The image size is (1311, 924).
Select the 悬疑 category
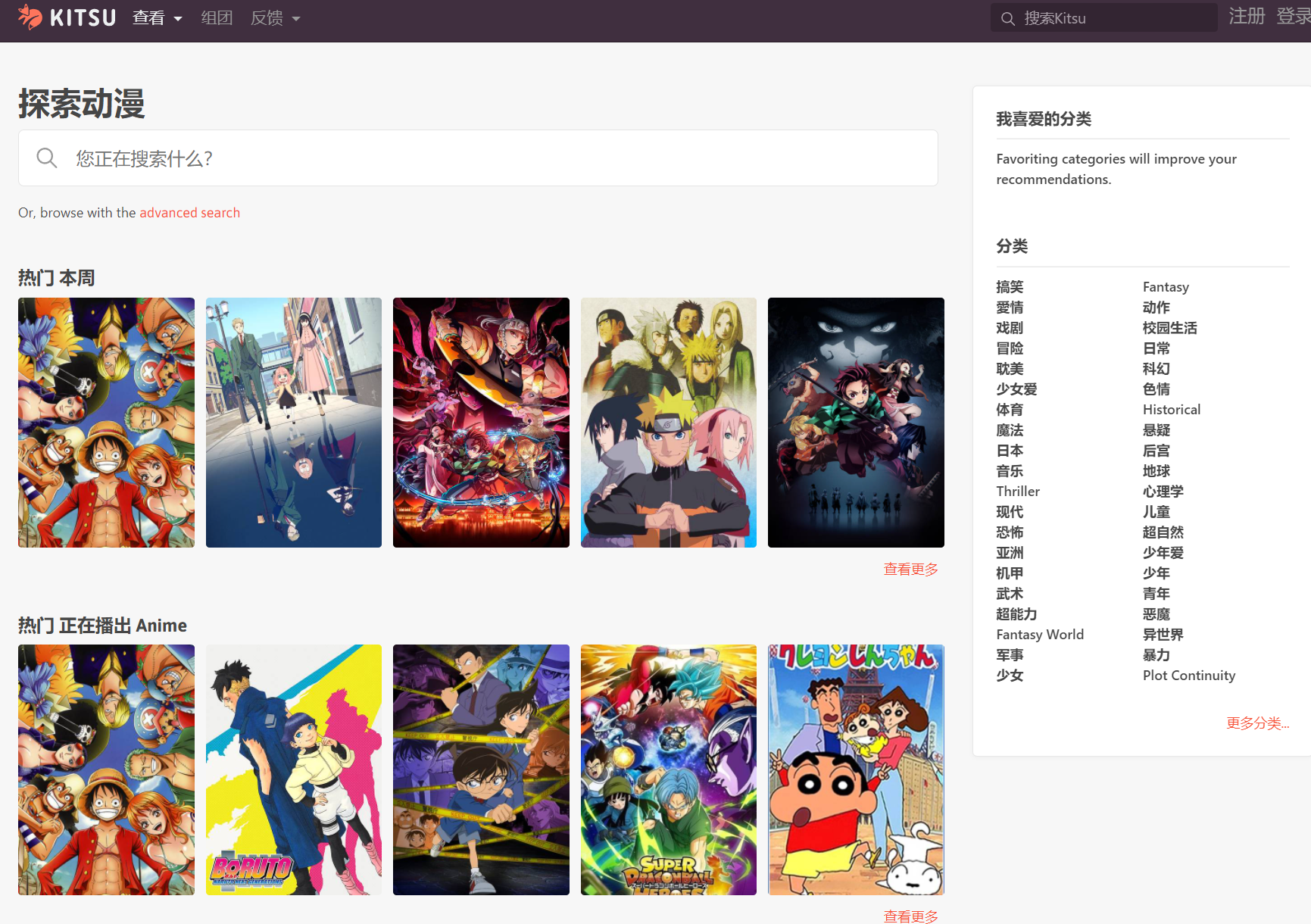[1156, 430]
